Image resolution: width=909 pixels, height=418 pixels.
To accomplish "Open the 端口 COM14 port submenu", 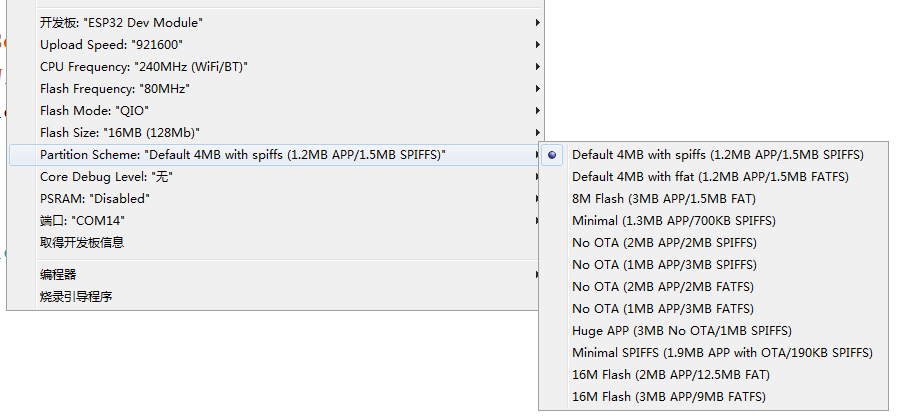I will [276, 221].
